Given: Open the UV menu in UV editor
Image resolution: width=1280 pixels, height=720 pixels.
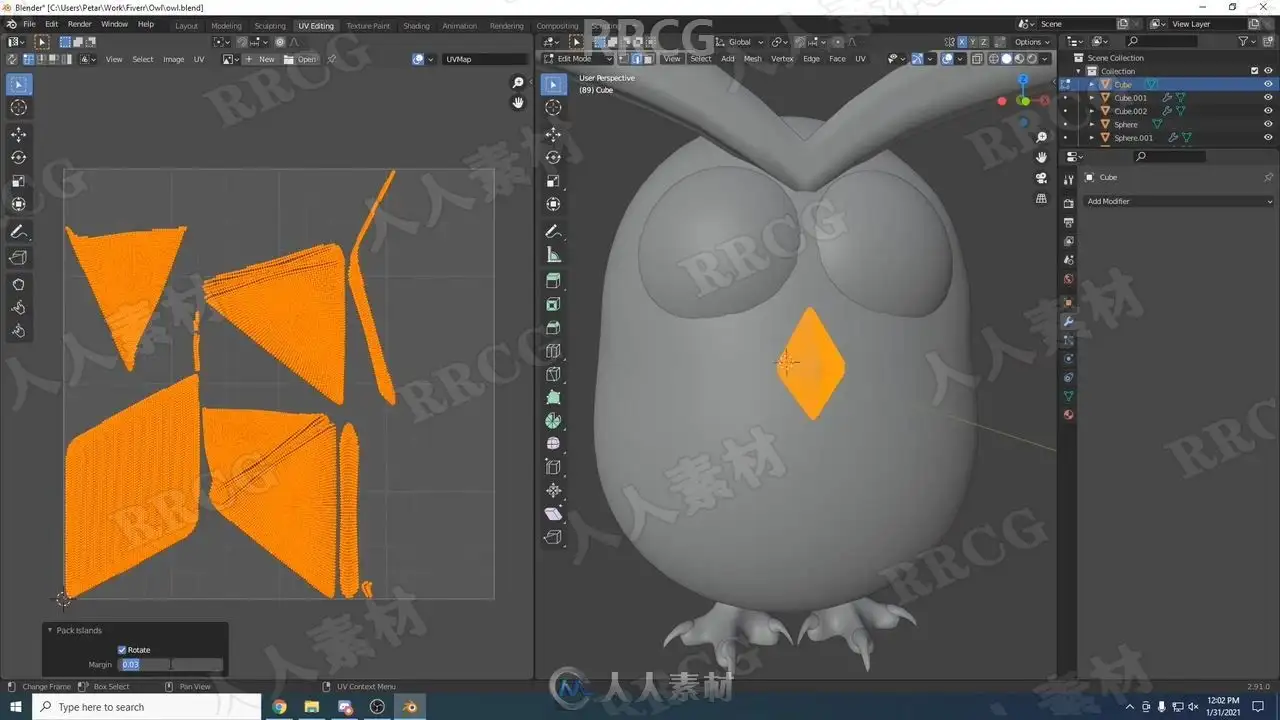Looking at the screenshot, I should [x=199, y=59].
